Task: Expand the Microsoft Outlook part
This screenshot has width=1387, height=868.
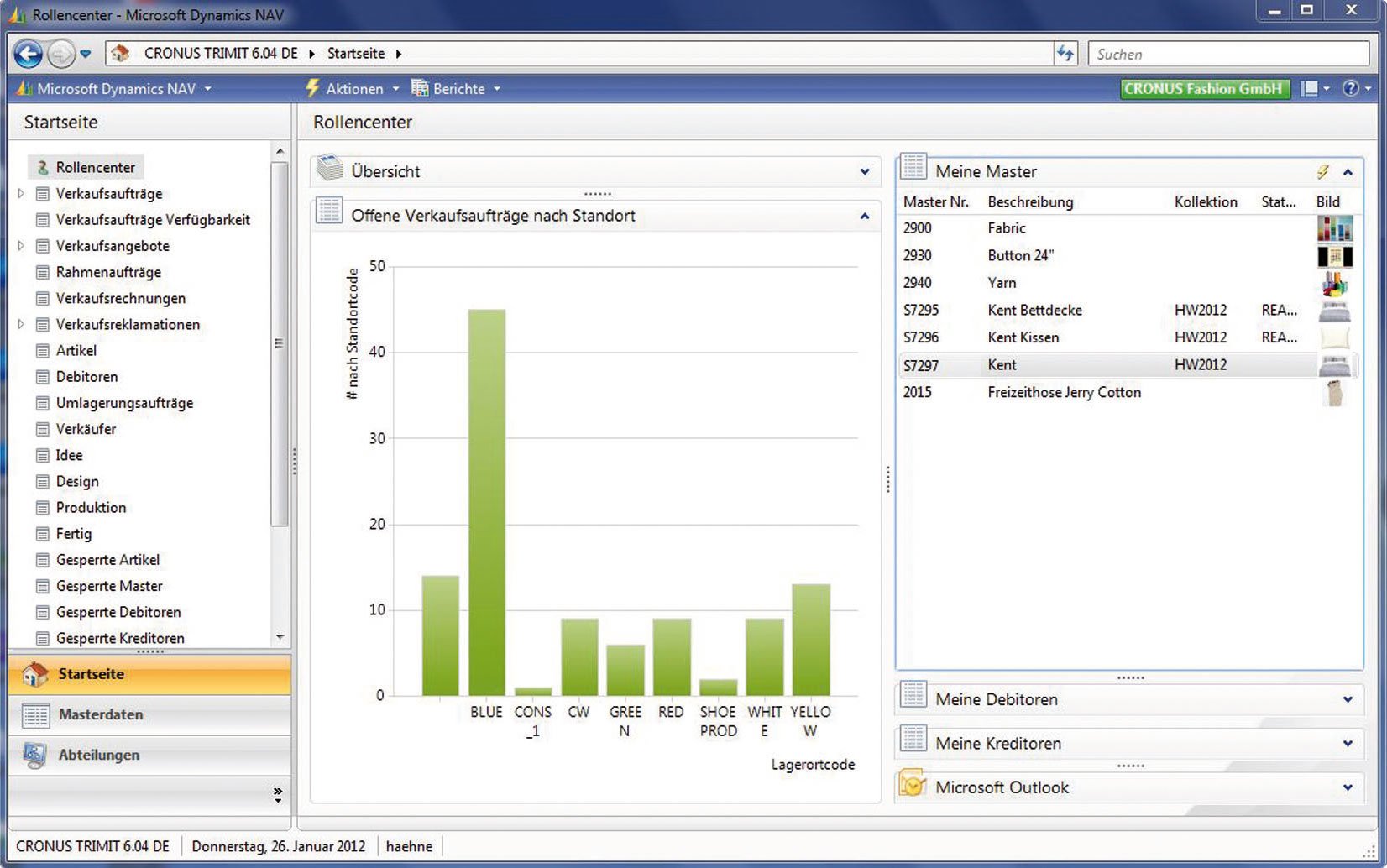Action: pyautogui.click(x=1348, y=788)
